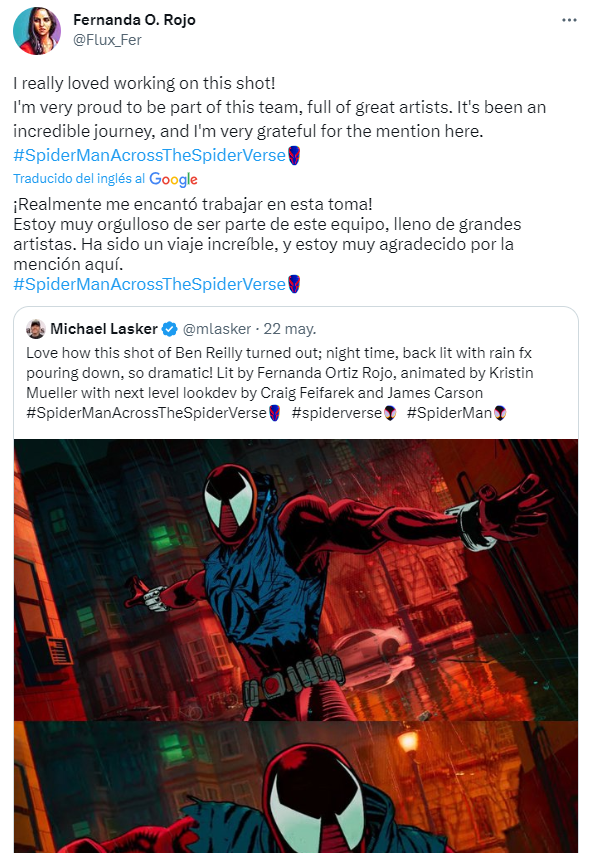
Task: Open the second Ben Reilly close-up image
Action: pyautogui.click(x=296, y=787)
